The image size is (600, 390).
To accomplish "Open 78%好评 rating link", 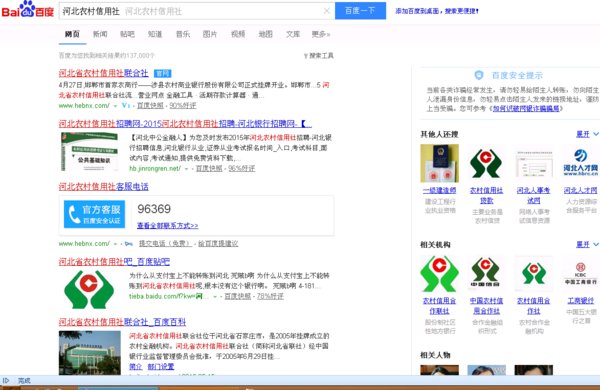I will click(270, 296).
